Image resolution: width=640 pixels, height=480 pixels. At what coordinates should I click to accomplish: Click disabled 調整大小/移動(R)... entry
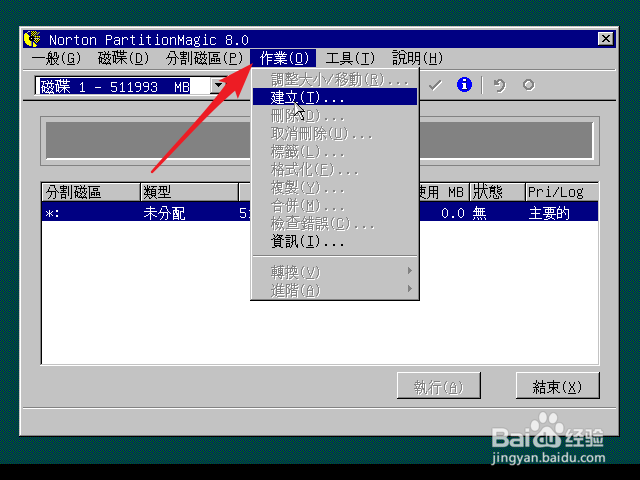pyautogui.click(x=335, y=79)
